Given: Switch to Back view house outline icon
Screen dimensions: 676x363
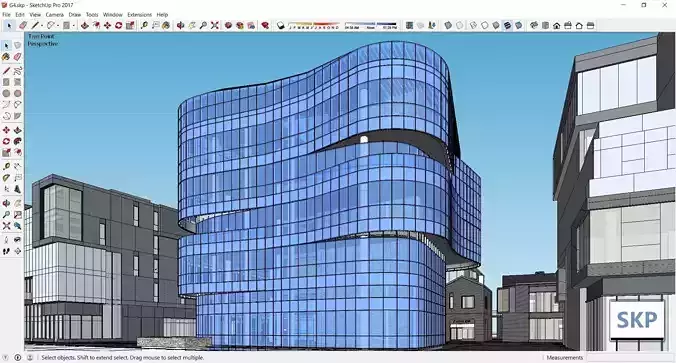Looking at the screenshot, I should (x=579, y=26).
